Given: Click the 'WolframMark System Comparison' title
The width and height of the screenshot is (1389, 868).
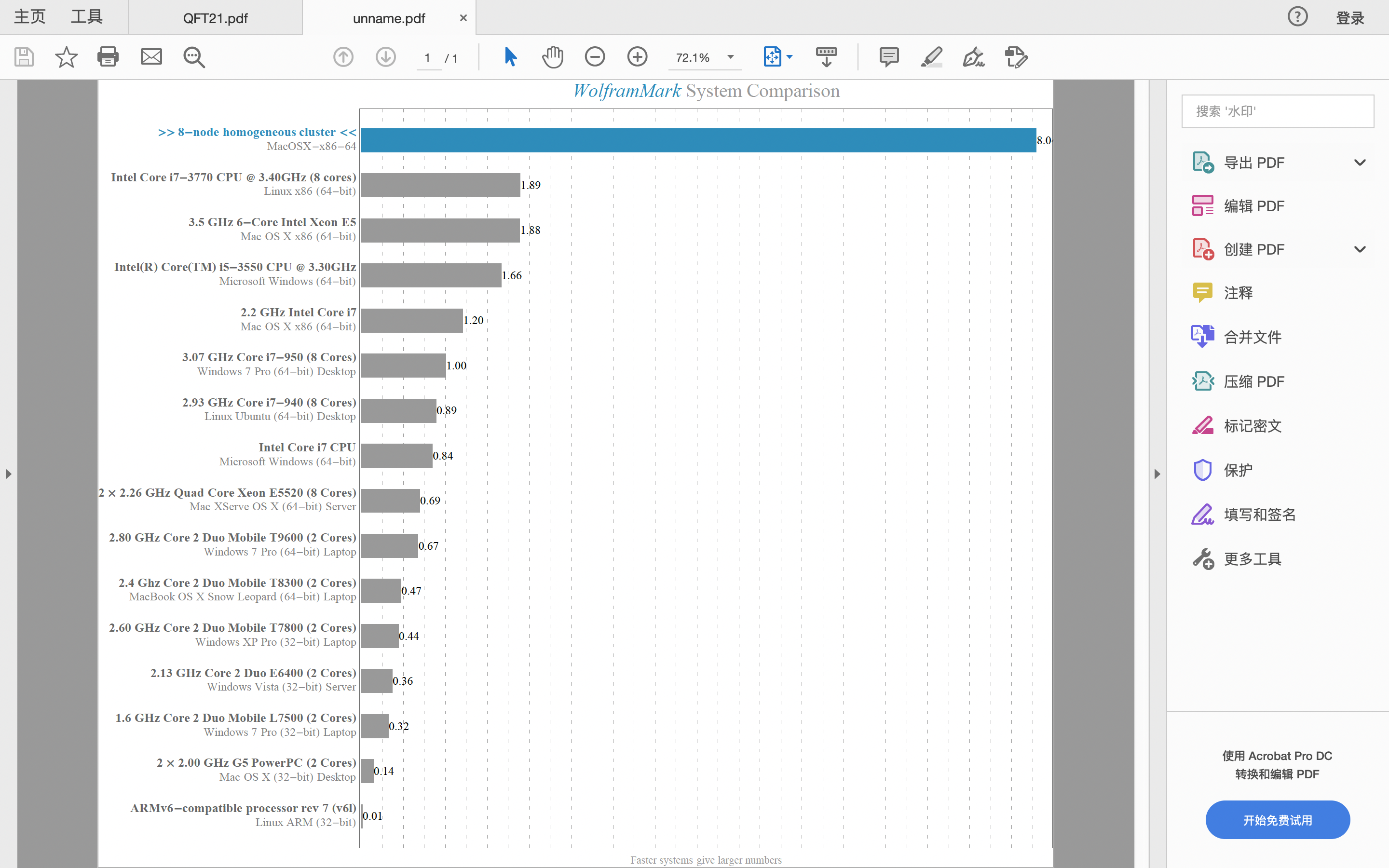Looking at the screenshot, I should [x=706, y=91].
